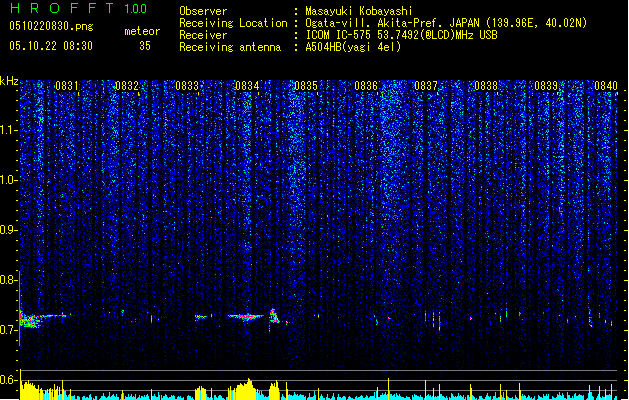Click the 0835 time marker

click(x=306, y=86)
